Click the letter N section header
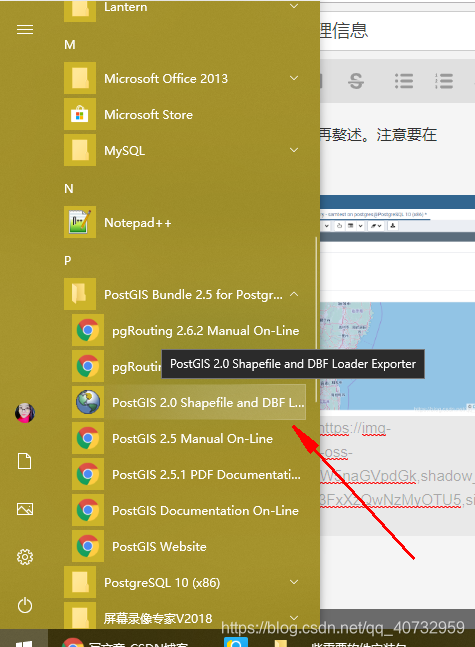This screenshot has width=475, height=647. pos(69,189)
